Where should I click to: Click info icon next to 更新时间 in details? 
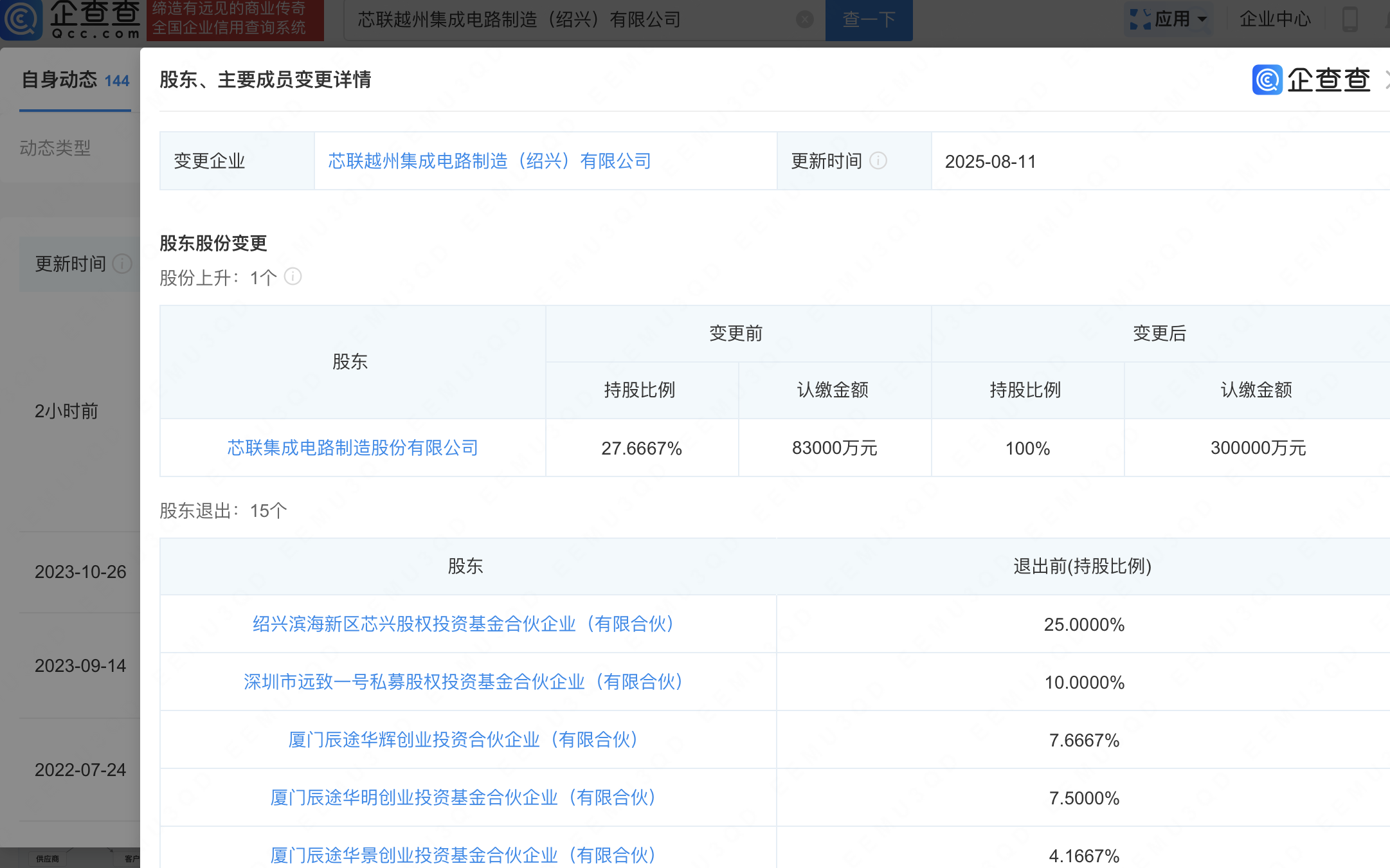[878, 161]
